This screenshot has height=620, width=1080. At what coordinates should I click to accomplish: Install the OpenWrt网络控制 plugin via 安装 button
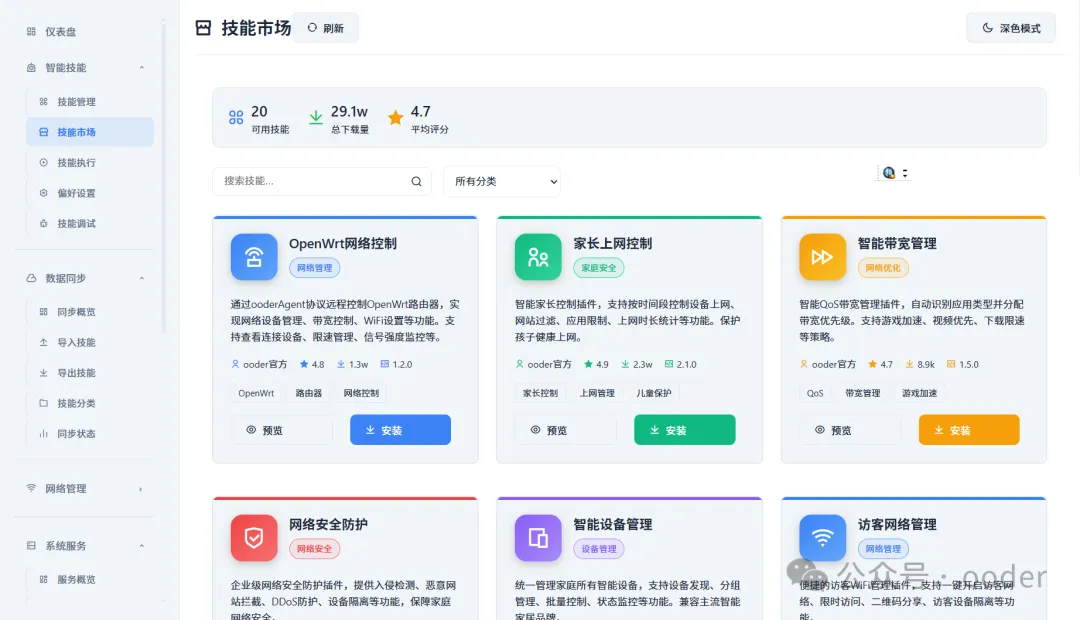(400, 429)
